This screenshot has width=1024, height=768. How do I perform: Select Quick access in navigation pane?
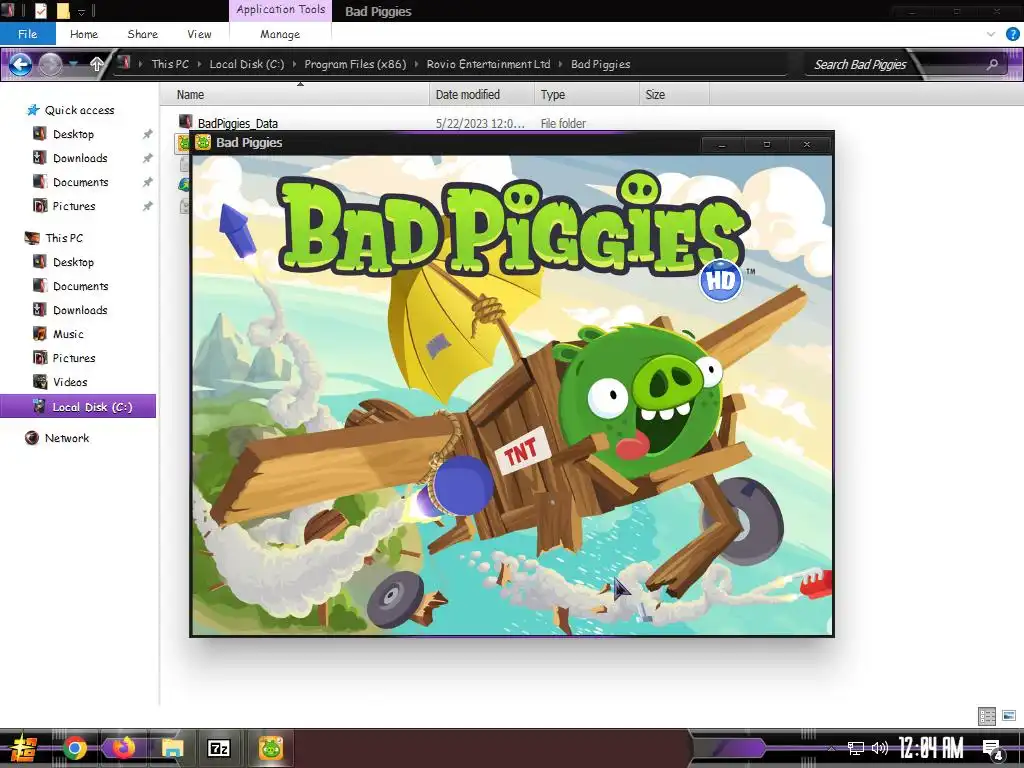pyautogui.click(x=79, y=110)
